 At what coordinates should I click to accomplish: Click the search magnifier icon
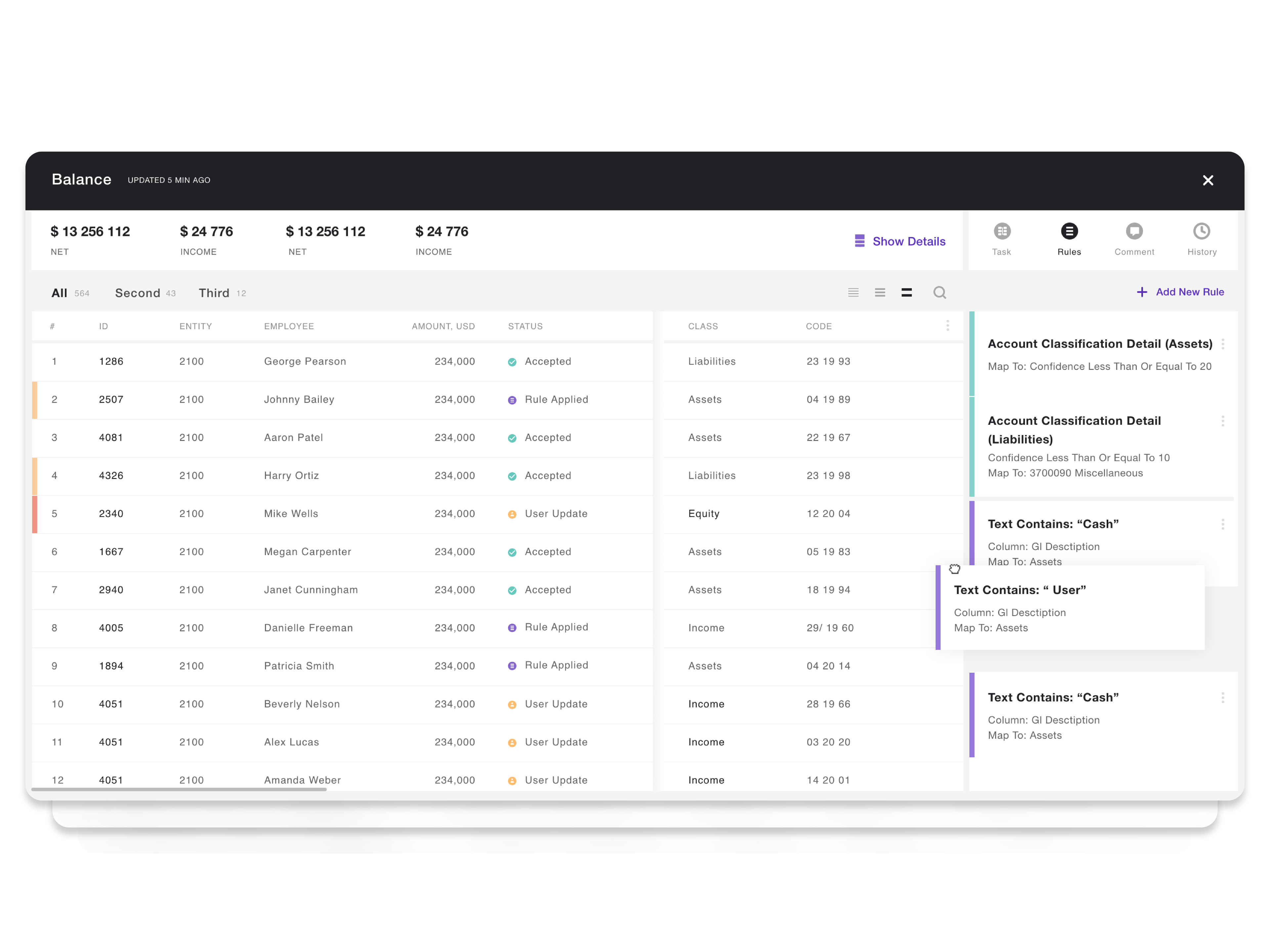coord(939,293)
